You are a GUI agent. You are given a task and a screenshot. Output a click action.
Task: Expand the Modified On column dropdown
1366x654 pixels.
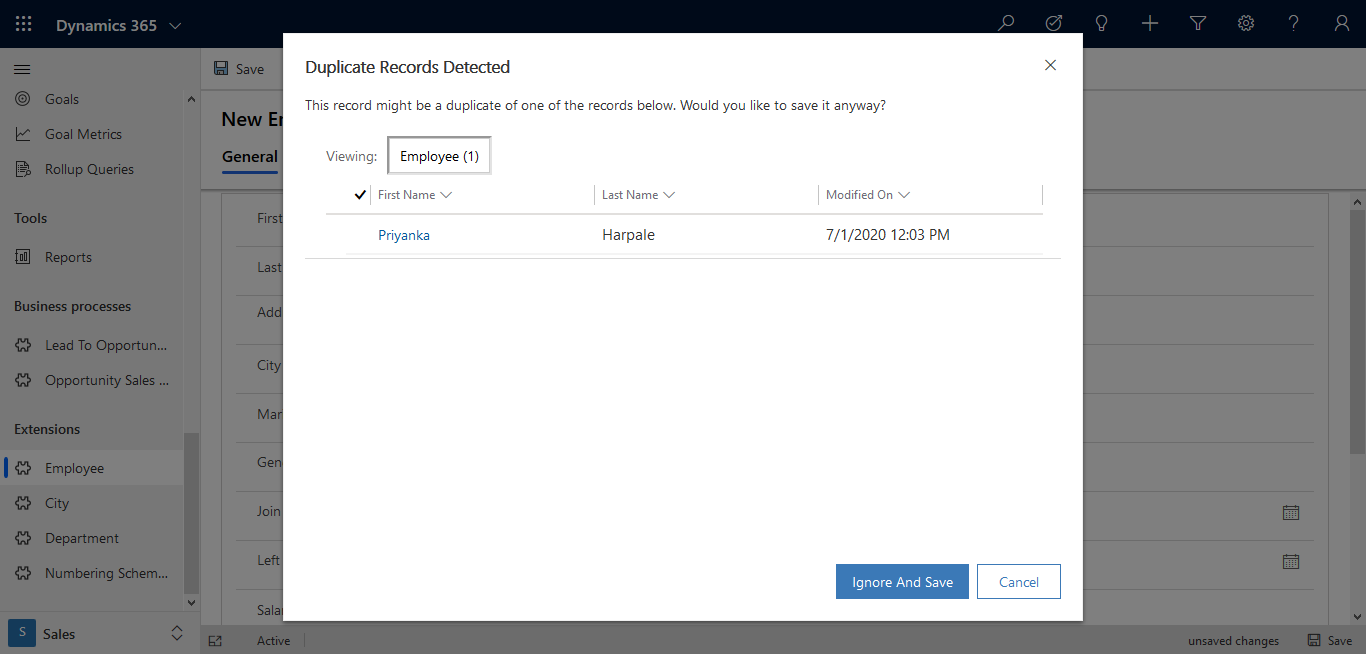click(x=904, y=194)
